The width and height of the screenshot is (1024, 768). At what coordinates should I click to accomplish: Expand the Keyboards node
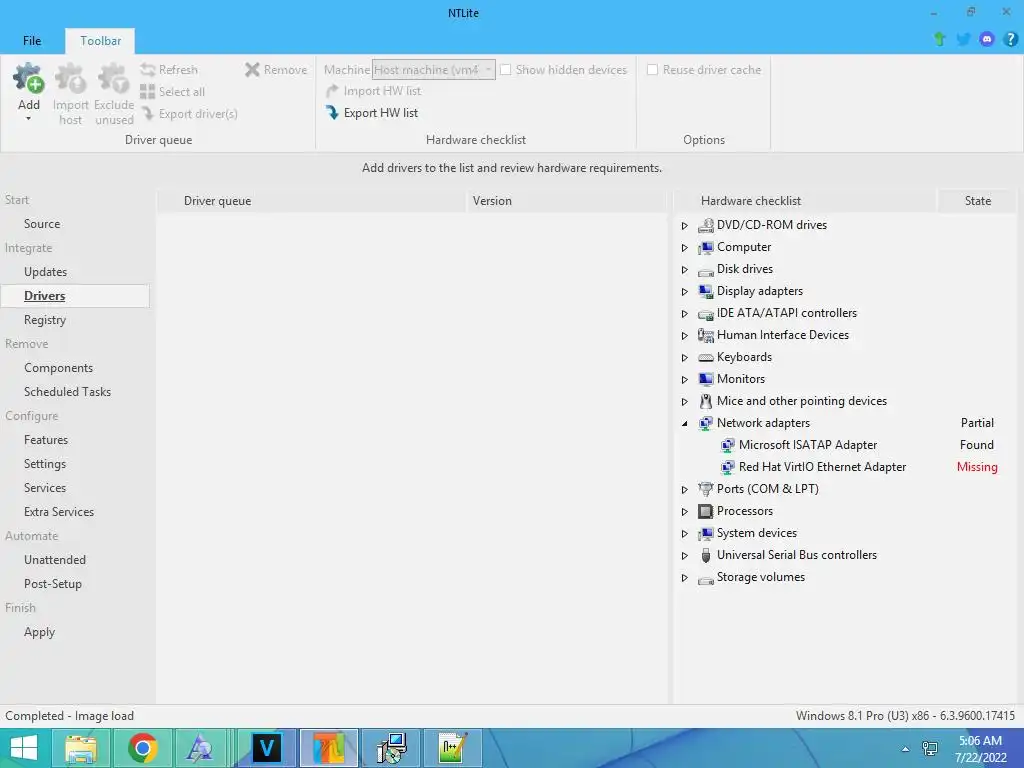(x=684, y=357)
